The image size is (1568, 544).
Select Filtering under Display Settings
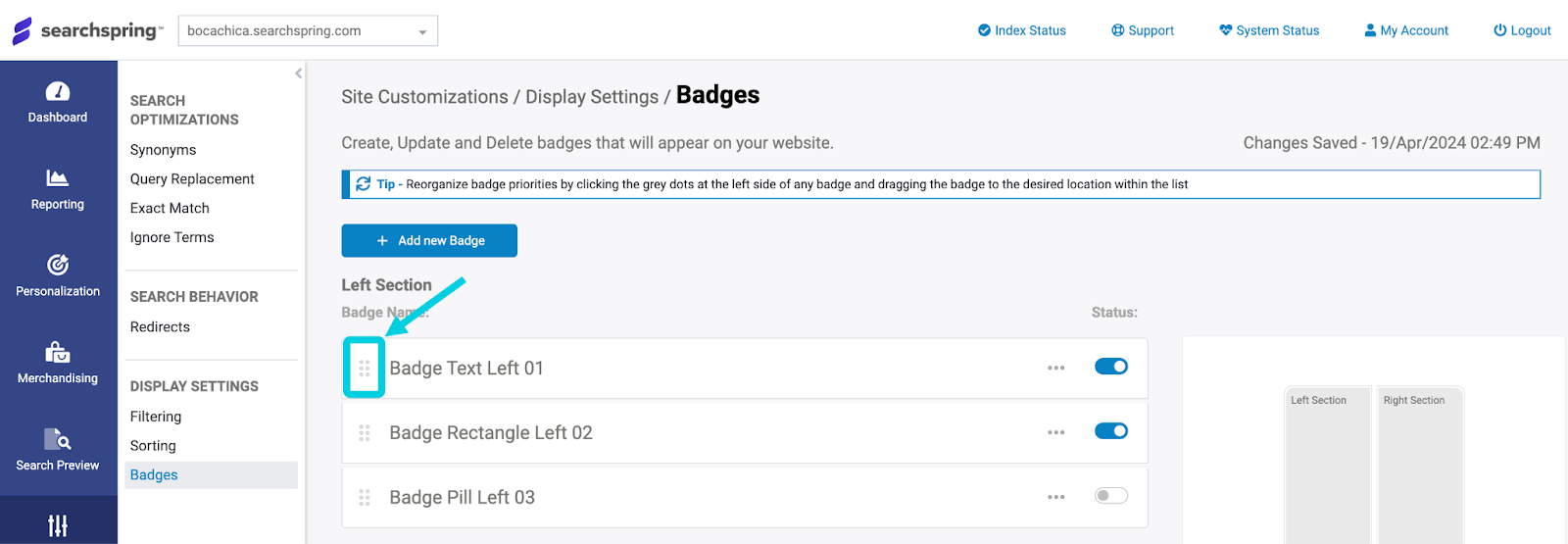point(156,417)
